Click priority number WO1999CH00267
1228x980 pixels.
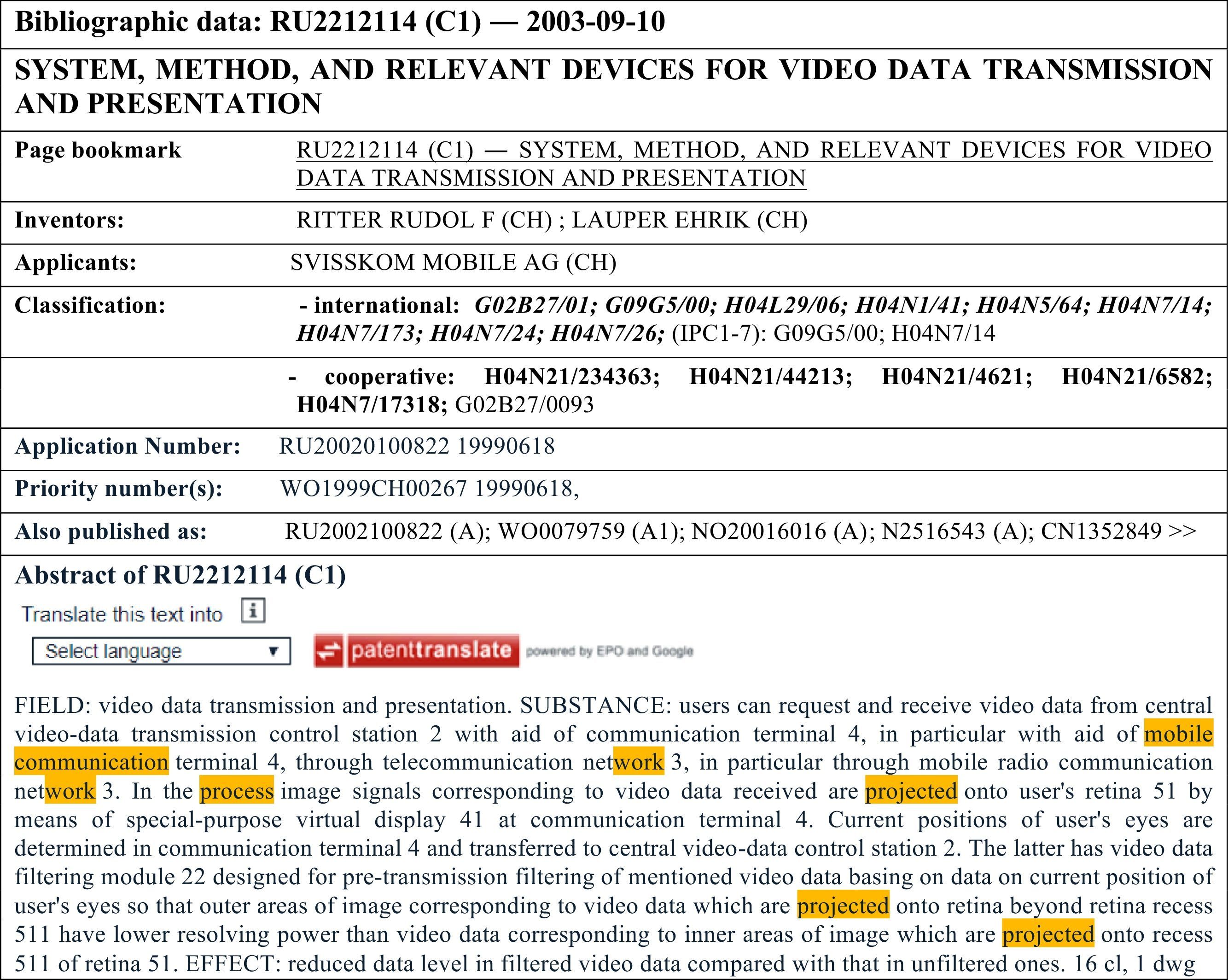tap(373, 489)
